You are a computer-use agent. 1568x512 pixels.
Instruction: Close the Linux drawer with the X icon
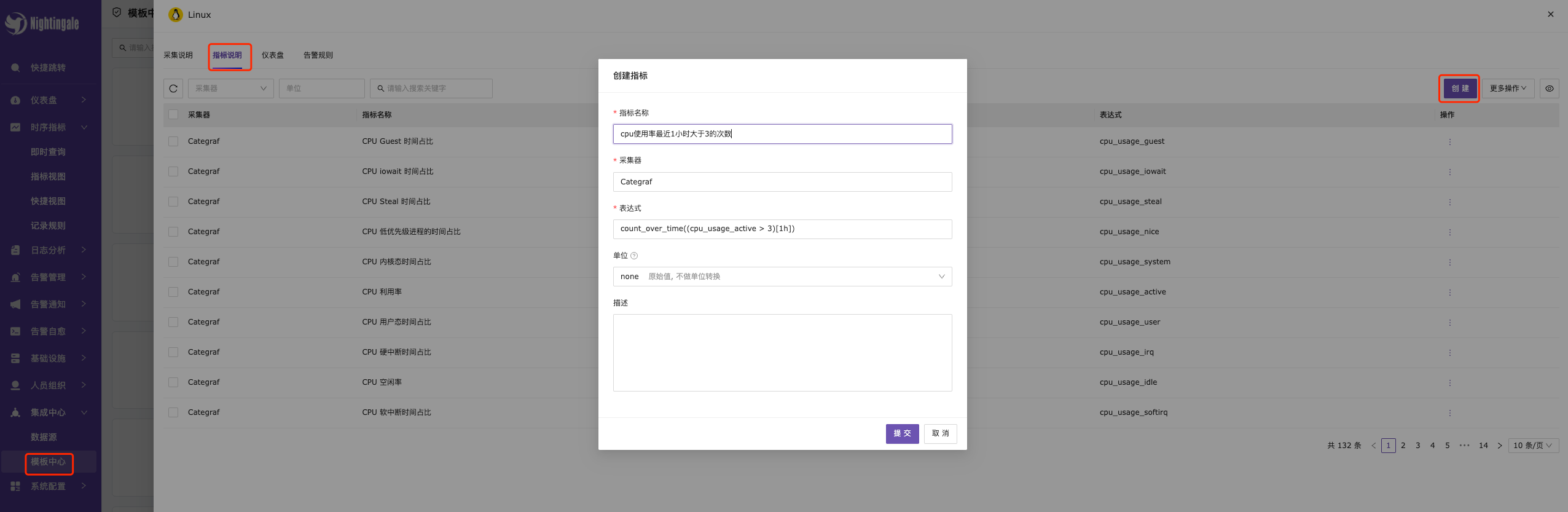pyautogui.click(x=1551, y=14)
